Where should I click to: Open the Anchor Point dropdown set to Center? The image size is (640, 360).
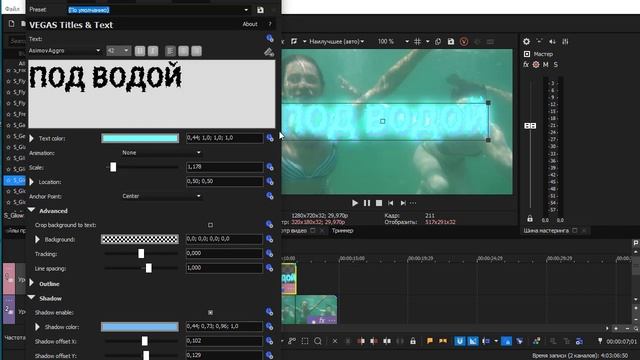click(161, 196)
